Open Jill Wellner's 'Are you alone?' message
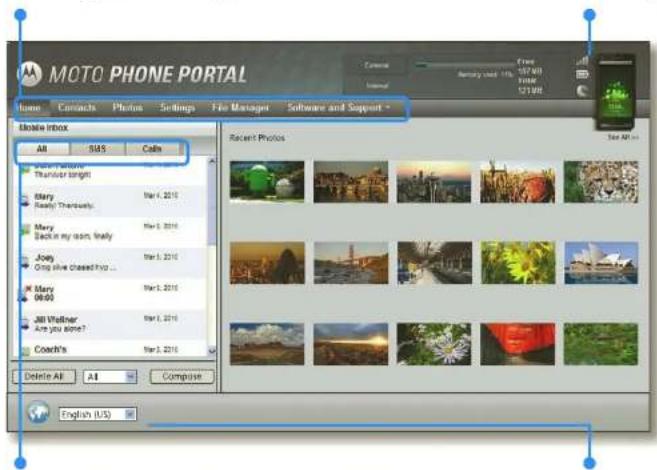Screen dimensions: 657x470 [x=111, y=324]
